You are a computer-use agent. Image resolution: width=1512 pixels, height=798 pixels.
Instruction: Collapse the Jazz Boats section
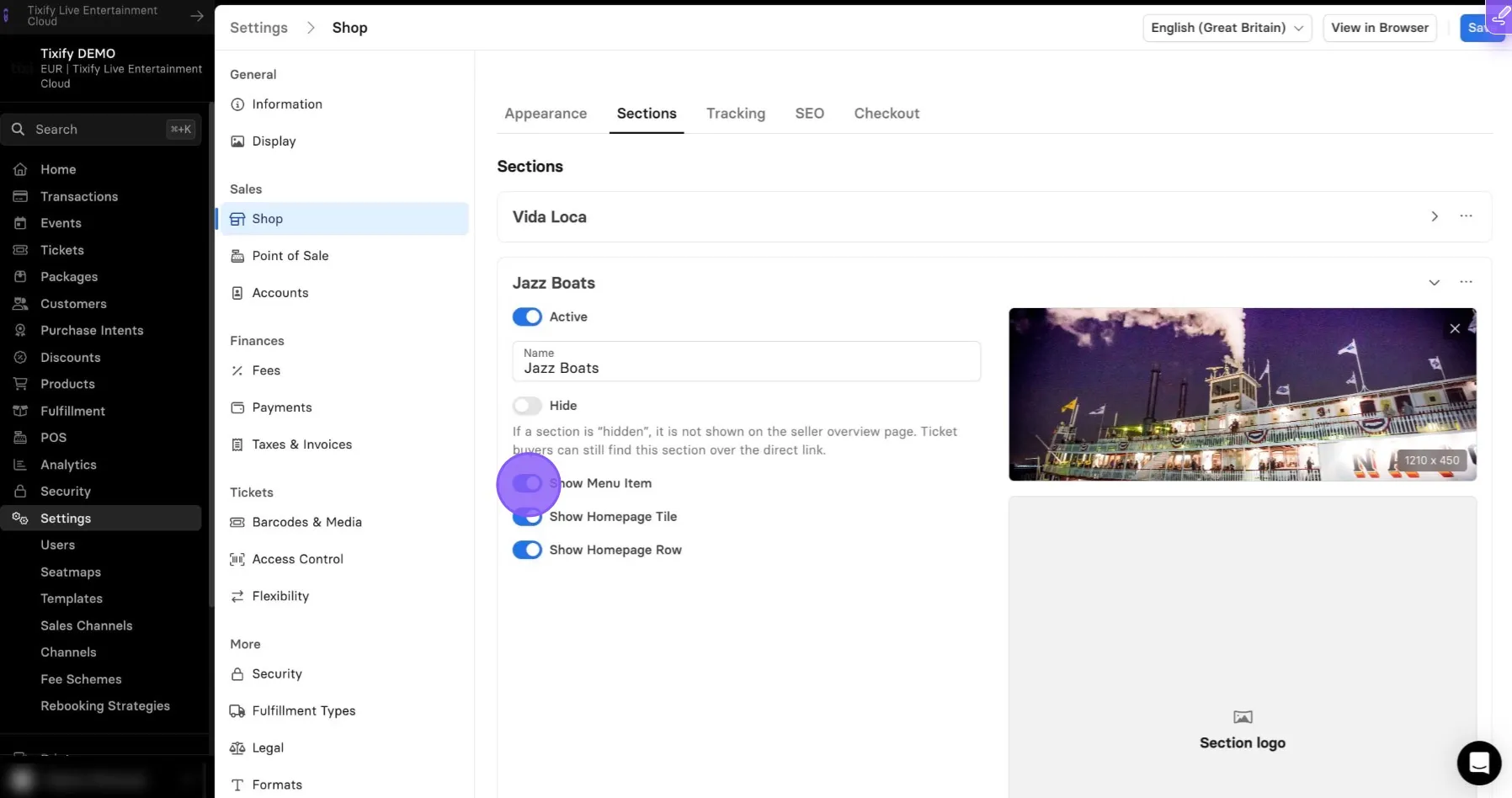(1435, 282)
